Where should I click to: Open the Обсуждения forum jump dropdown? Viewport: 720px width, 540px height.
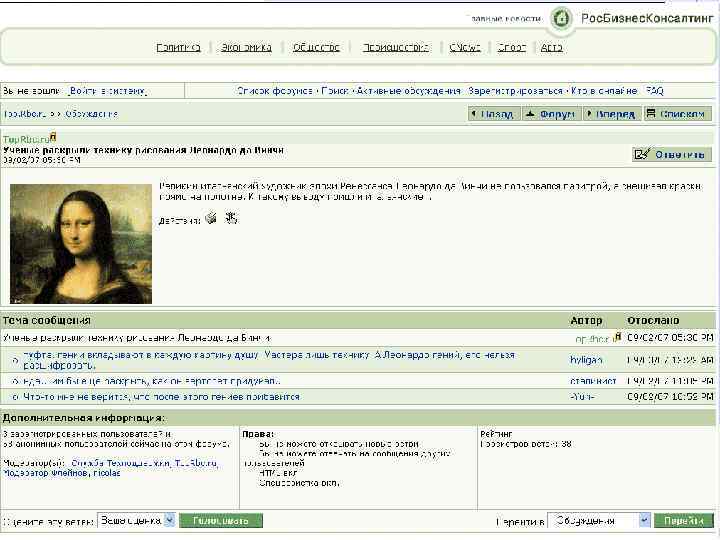tap(599, 521)
